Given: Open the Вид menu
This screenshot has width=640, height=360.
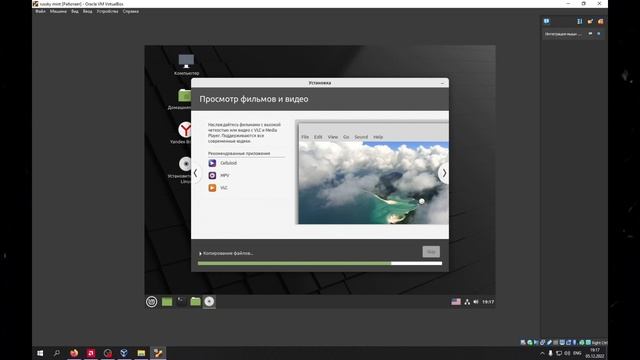Looking at the screenshot, I should tap(75, 11).
